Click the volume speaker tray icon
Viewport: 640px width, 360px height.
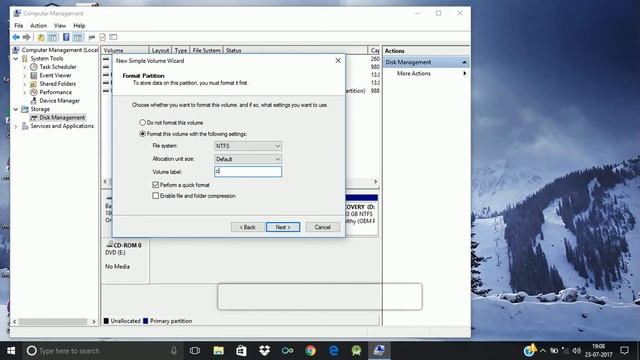click(x=576, y=350)
